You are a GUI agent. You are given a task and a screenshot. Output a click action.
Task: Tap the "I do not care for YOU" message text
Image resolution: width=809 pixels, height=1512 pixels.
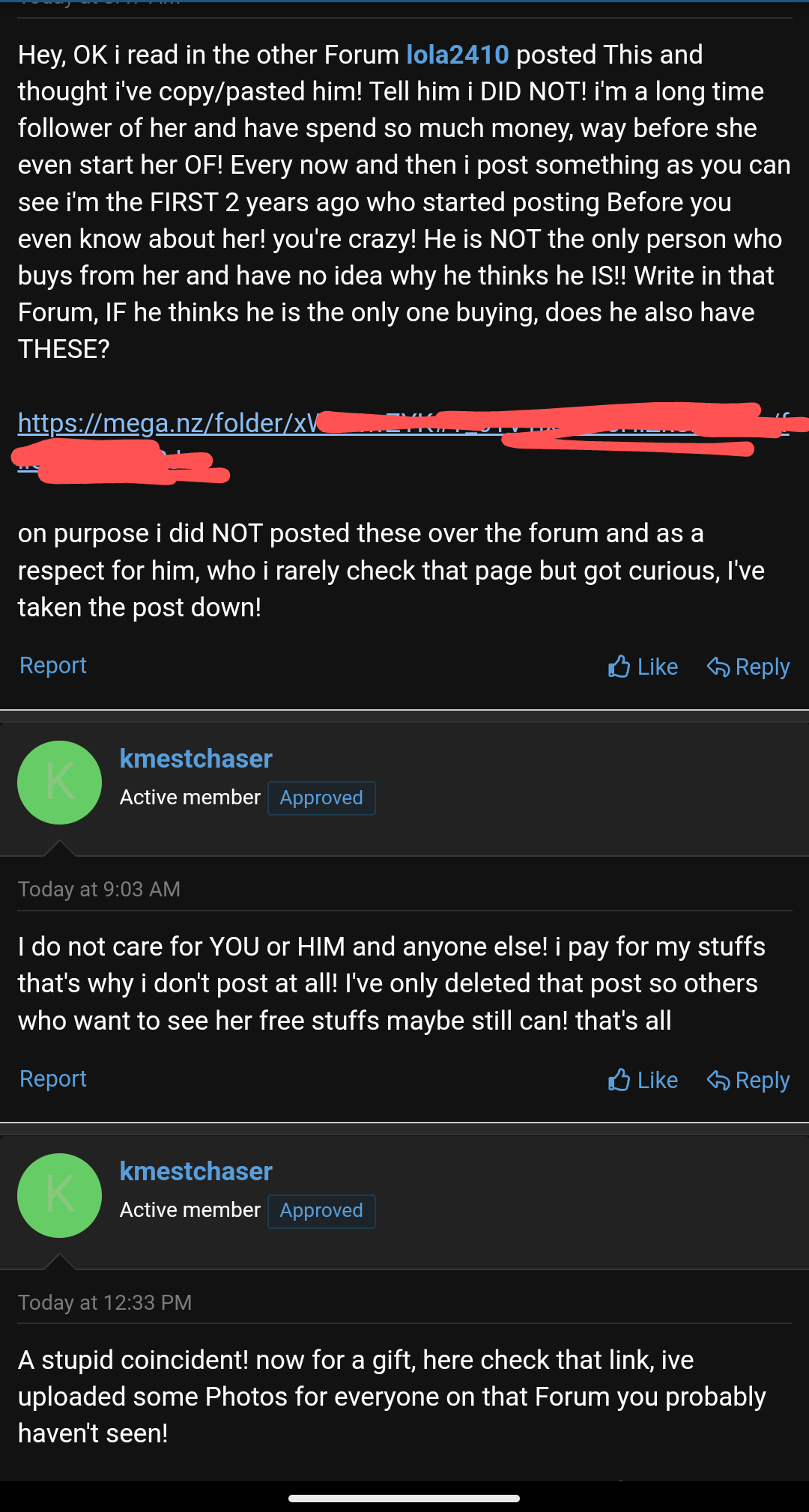(x=390, y=983)
